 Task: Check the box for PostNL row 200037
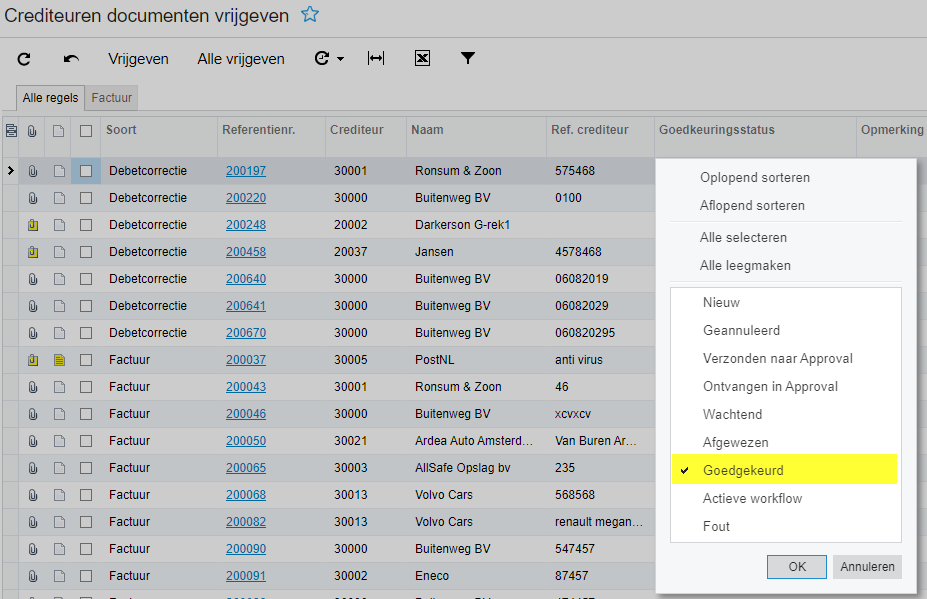pyautogui.click(x=86, y=360)
